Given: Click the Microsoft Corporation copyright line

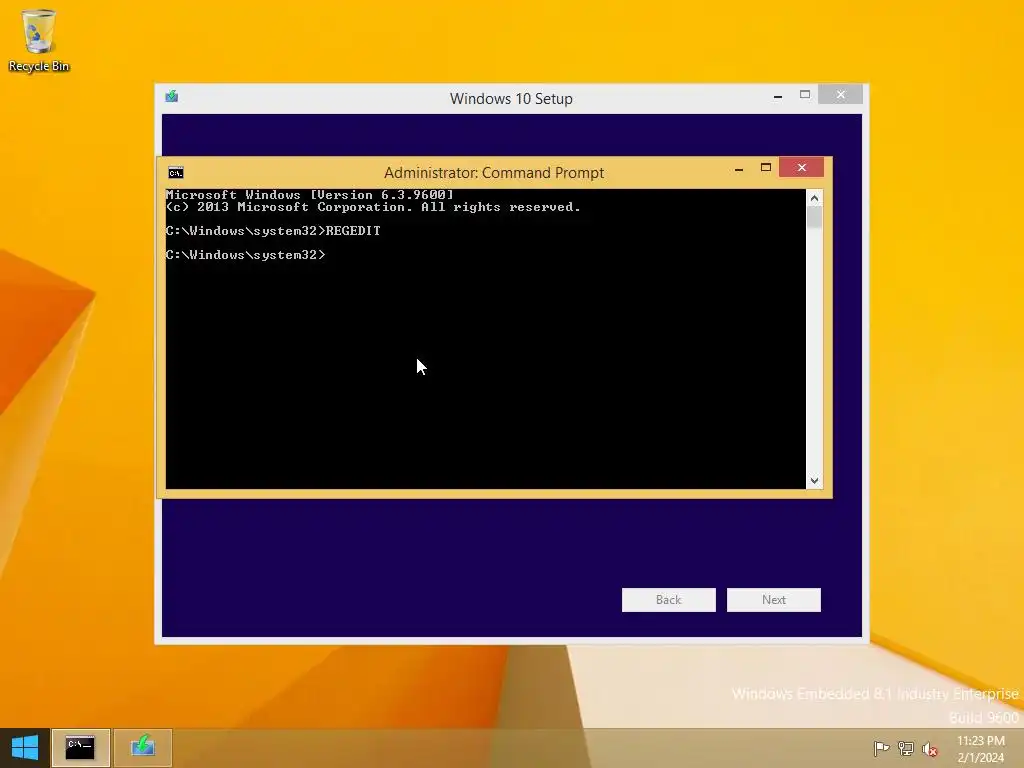Looking at the screenshot, I should 373,207.
